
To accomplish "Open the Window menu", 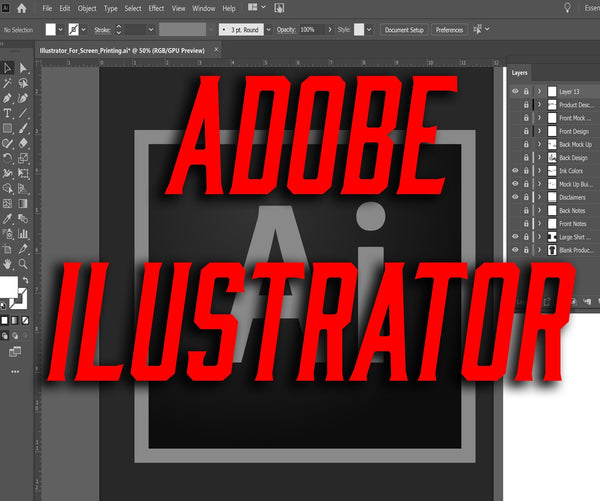I will tap(204, 8).
